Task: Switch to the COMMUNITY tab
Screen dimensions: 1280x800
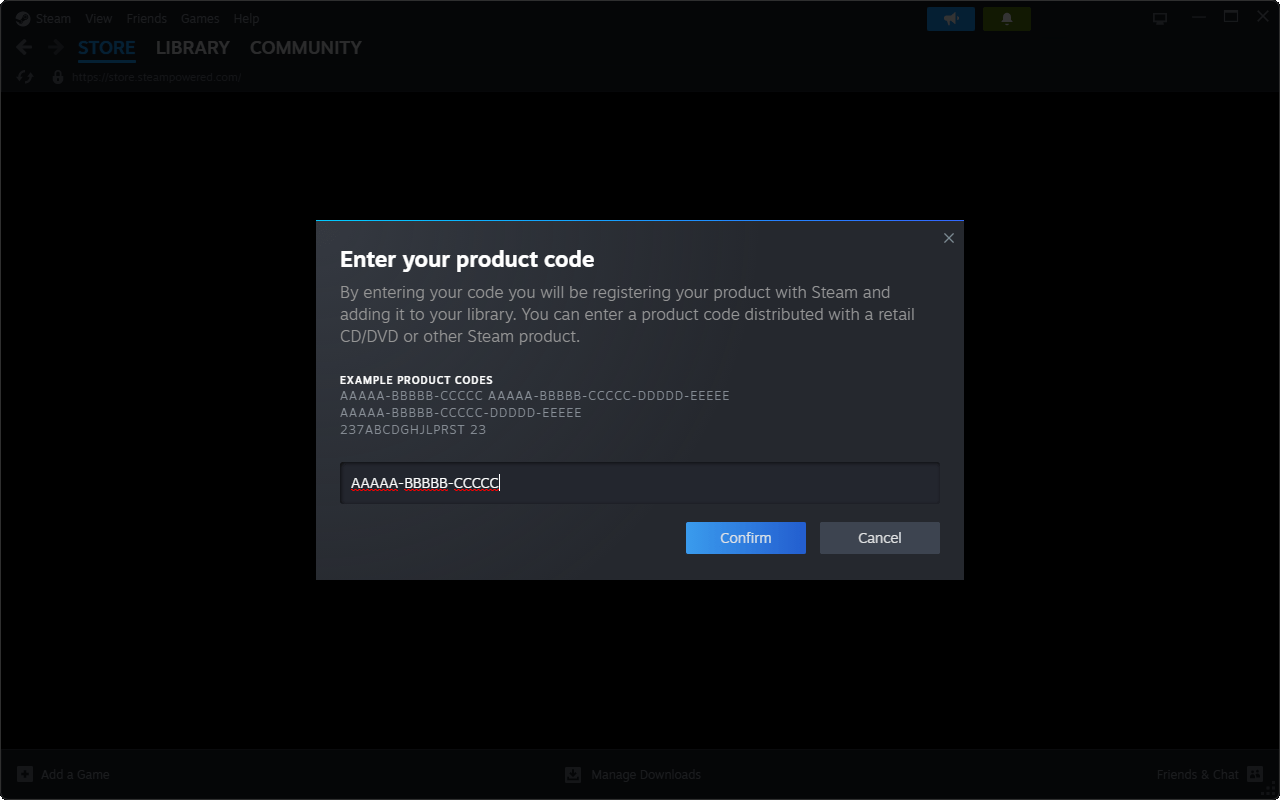Action: click(305, 47)
